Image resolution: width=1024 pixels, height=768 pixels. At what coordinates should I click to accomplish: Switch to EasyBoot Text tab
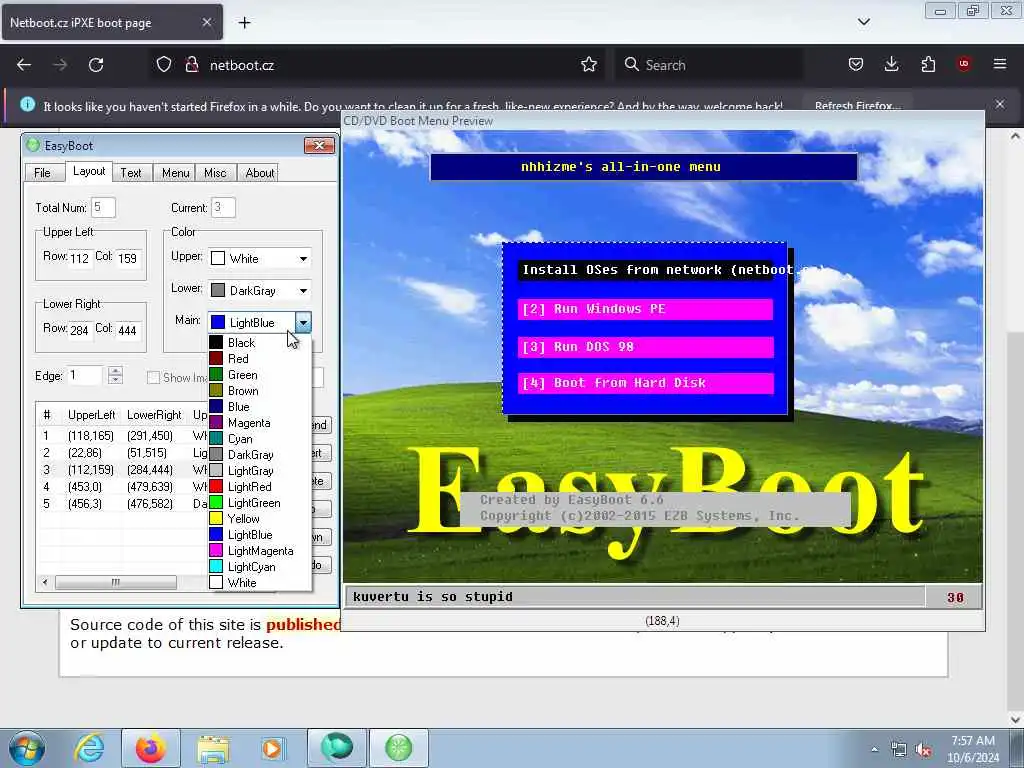click(x=131, y=173)
